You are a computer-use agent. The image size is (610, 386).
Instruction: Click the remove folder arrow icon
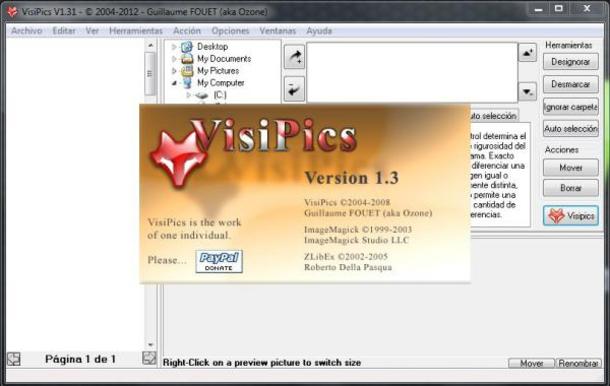[x=294, y=89]
